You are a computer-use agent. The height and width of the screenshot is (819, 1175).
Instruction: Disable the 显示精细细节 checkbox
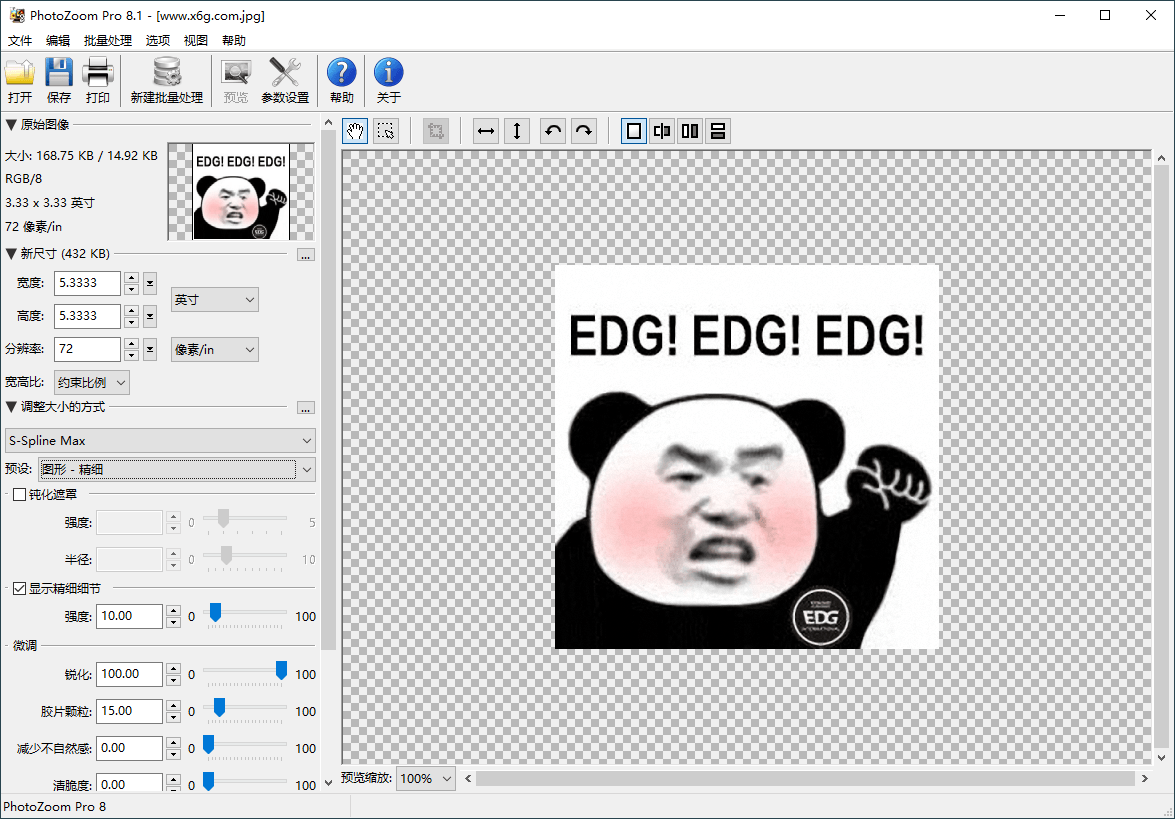coord(17,588)
